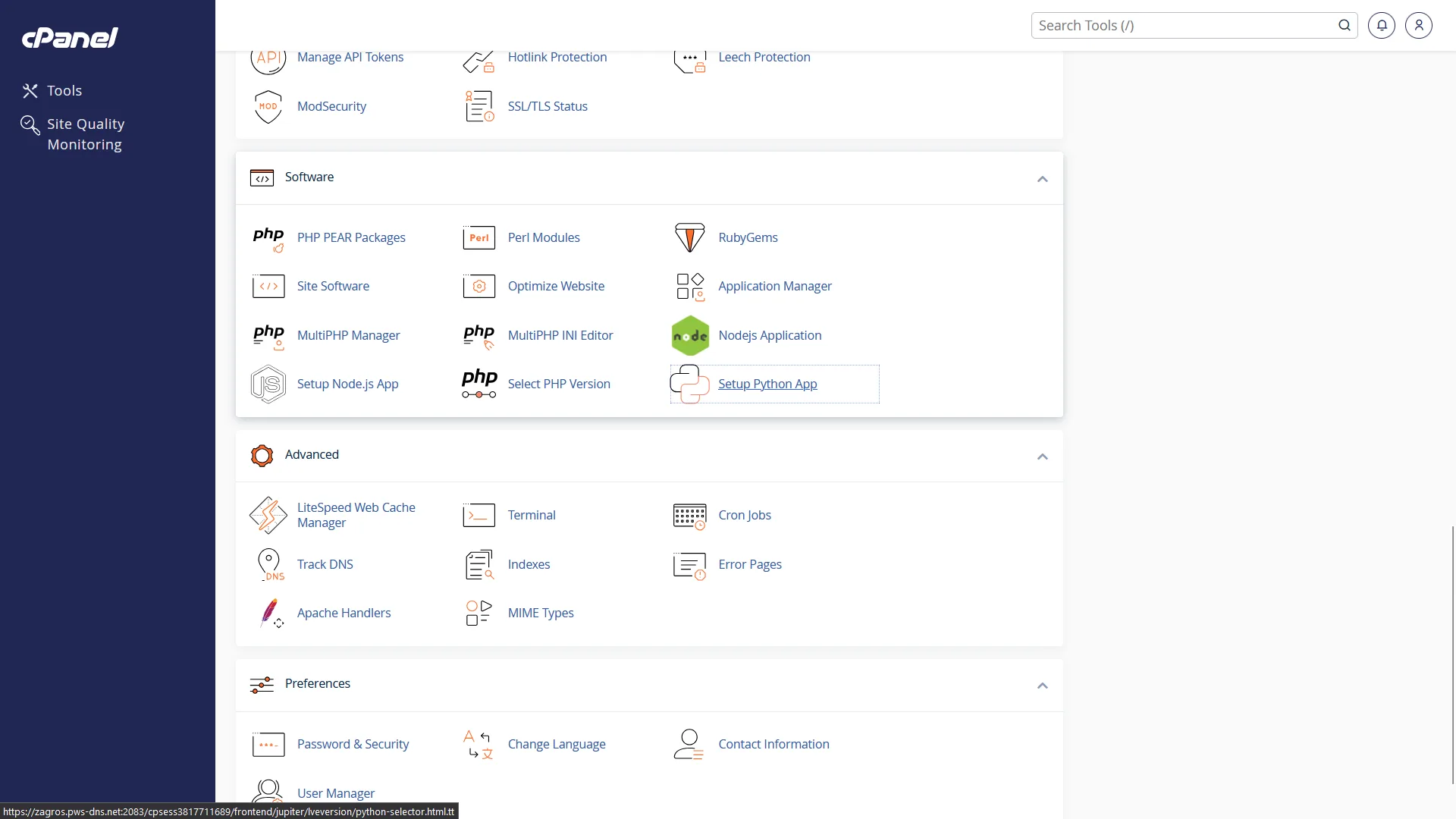Click the green Nodejs Application icon
Image resolution: width=1456 pixels, height=819 pixels.
pos(689,336)
